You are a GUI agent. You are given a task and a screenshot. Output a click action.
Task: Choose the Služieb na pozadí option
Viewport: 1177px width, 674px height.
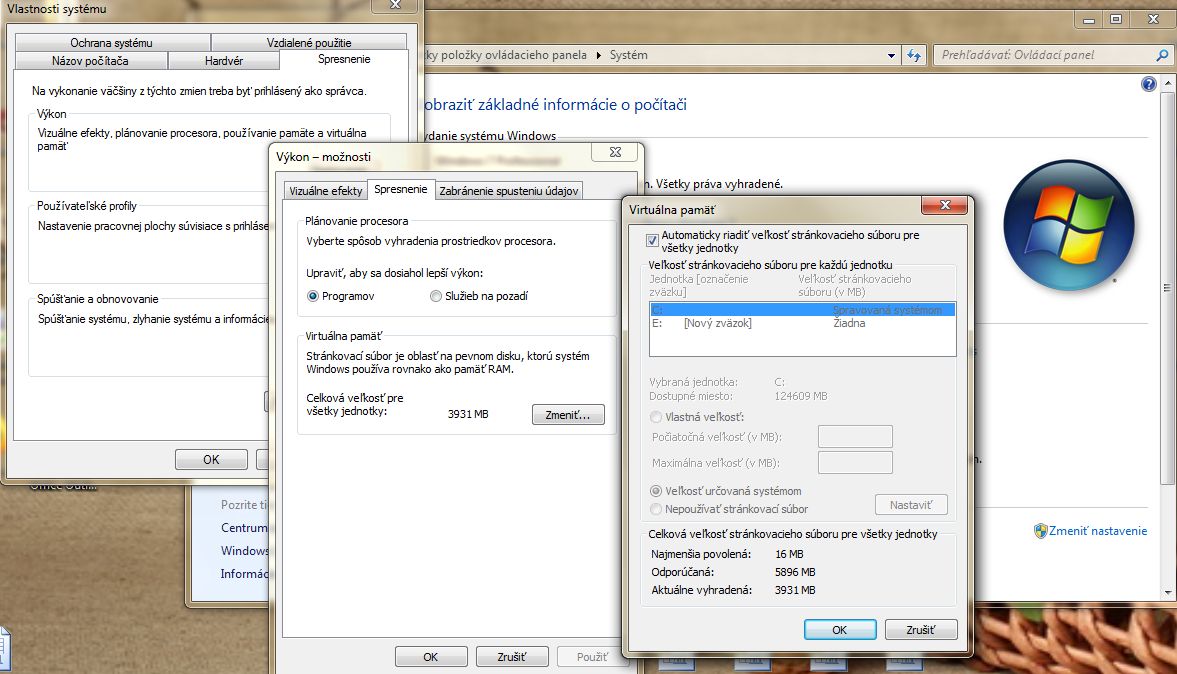(435, 296)
